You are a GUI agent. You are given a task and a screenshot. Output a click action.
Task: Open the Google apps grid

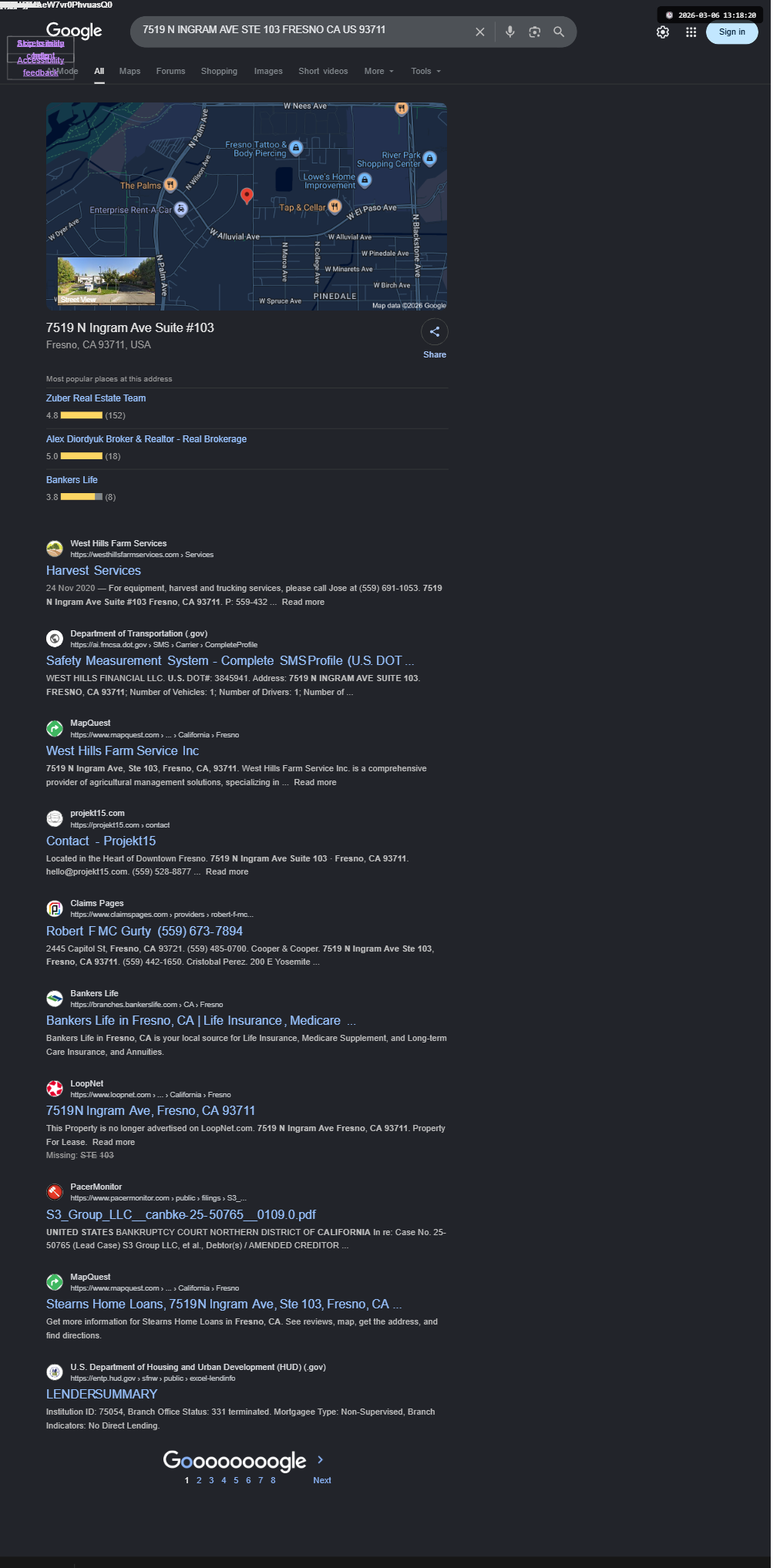pos(691,32)
